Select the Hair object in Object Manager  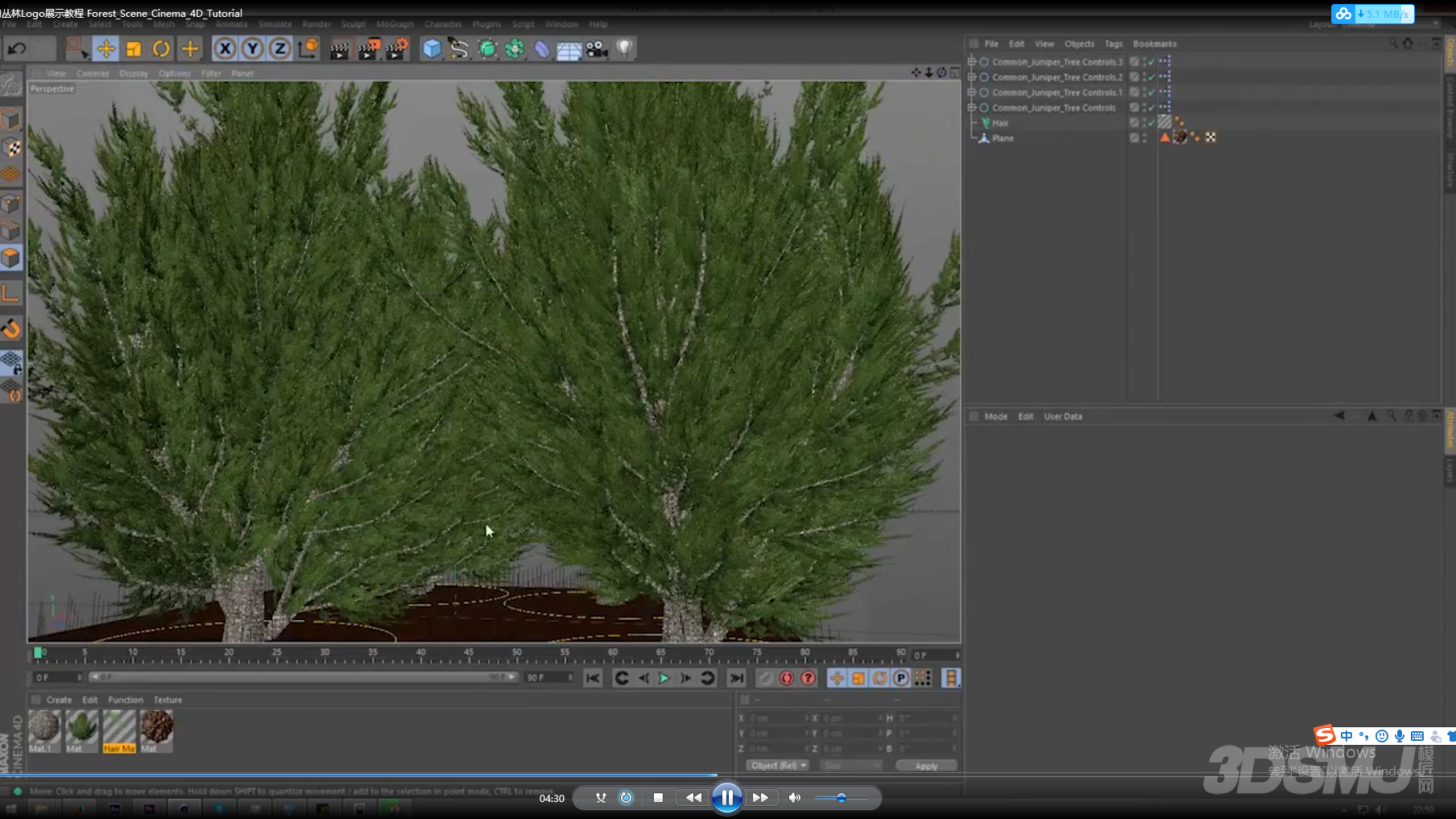(x=1000, y=123)
